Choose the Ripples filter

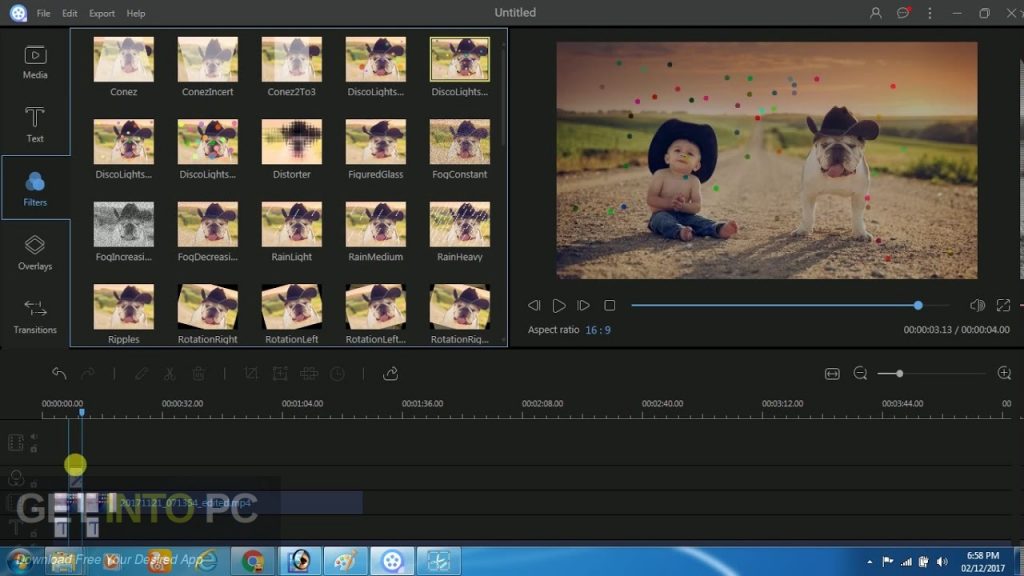(x=123, y=307)
